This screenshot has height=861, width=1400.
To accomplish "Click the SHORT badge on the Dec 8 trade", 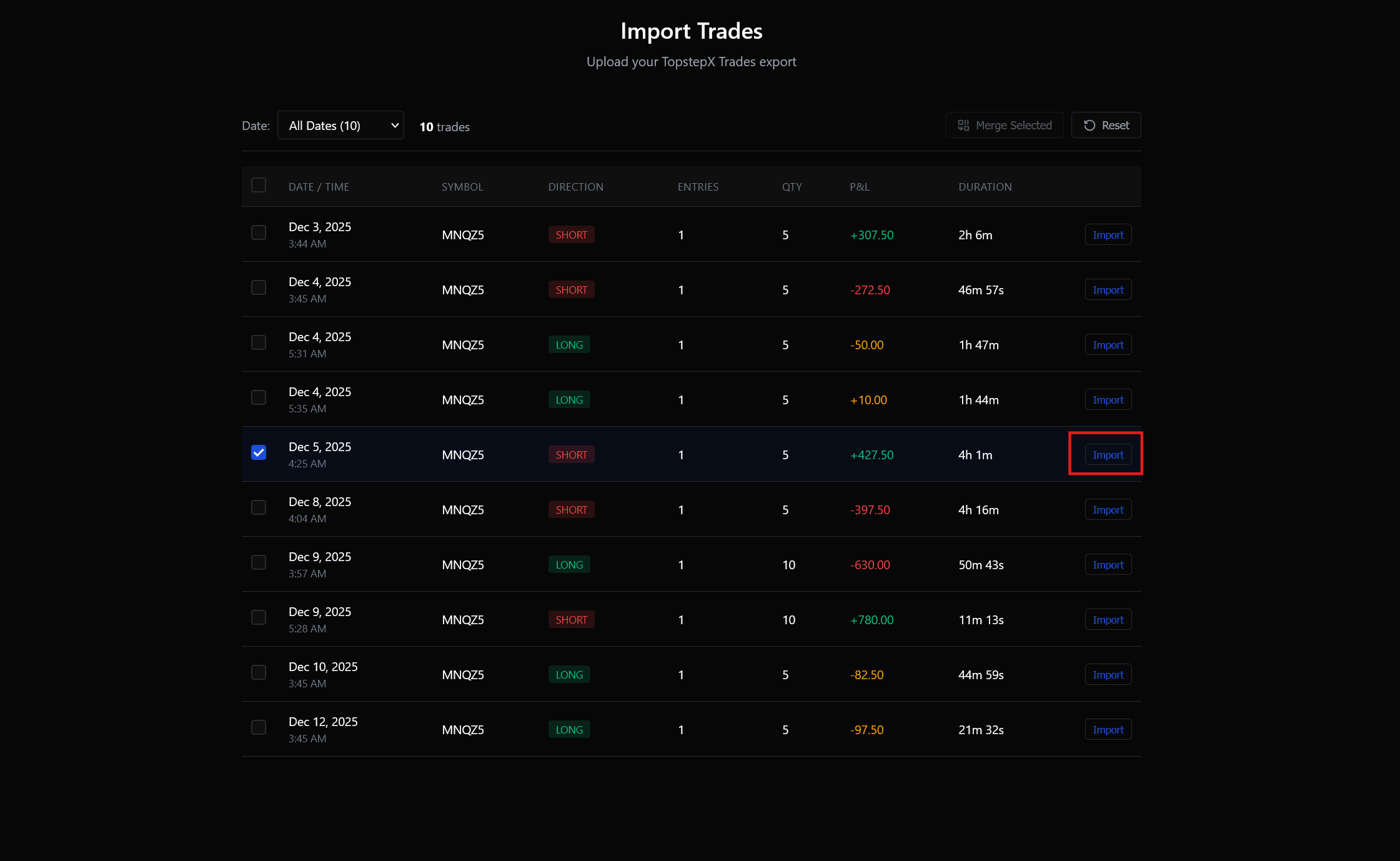I will click(x=570, y=509).
